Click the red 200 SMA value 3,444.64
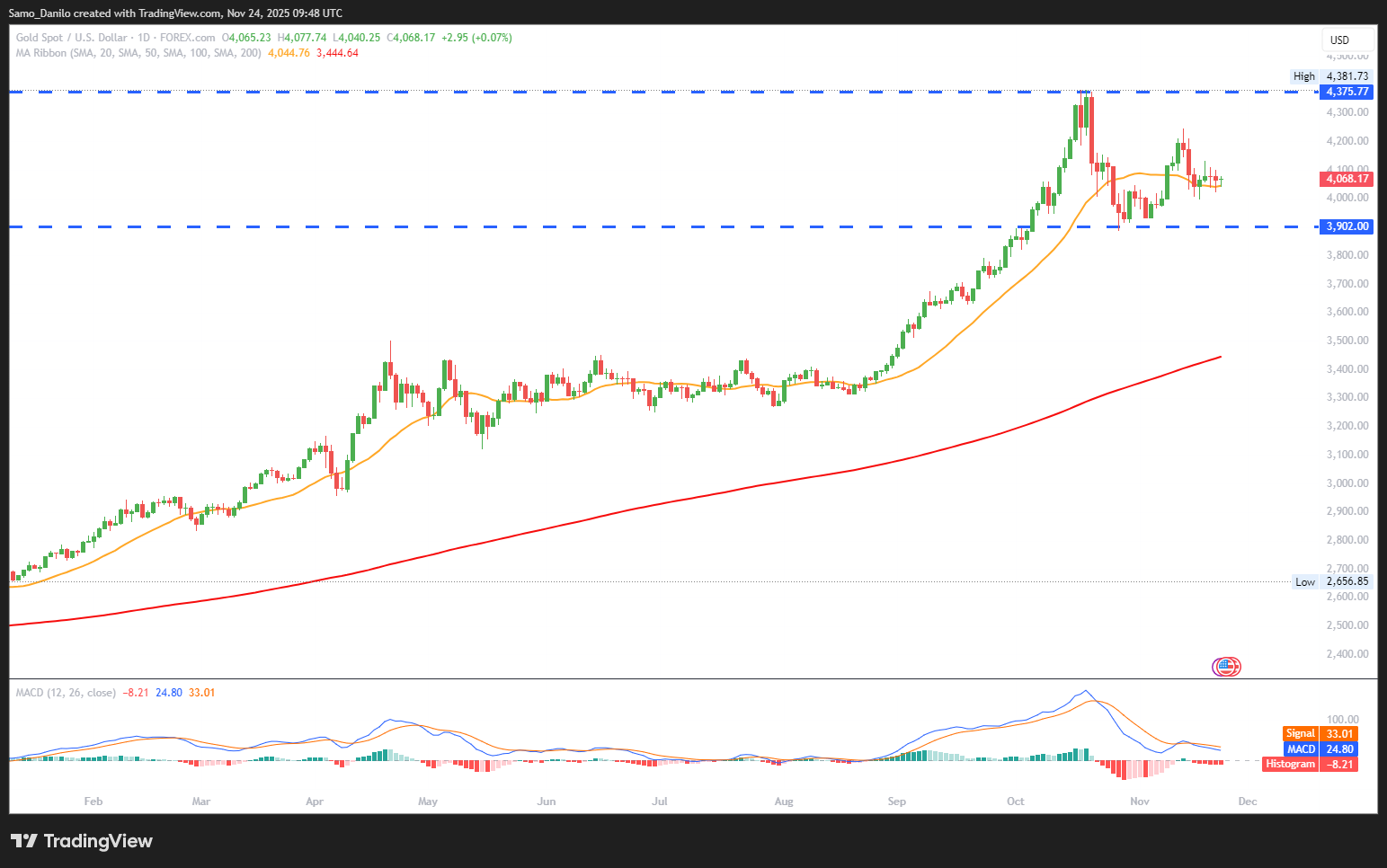The height and width of the screenshot is (868, 1387). tap(337, 53)
